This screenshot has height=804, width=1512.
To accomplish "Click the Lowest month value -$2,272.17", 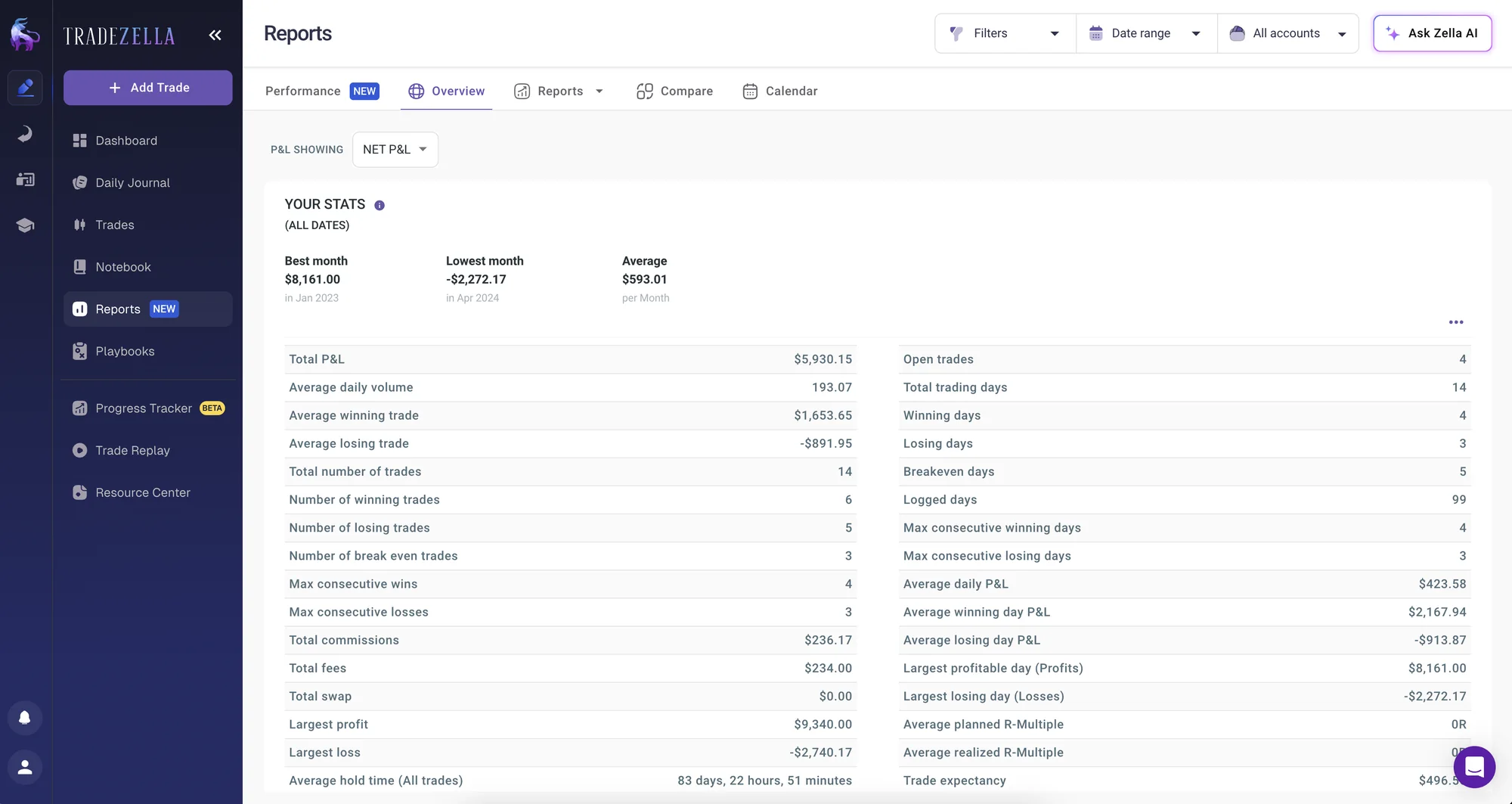I will pyautogui.click(x=476, y=279).
